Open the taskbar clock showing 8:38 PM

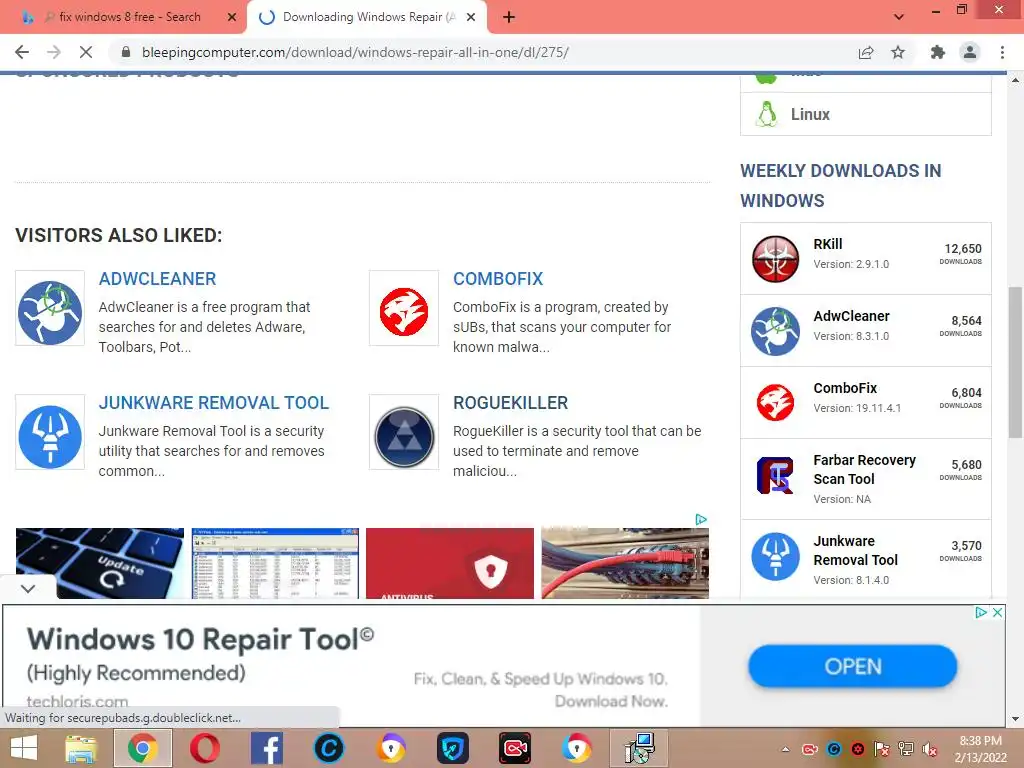coord(980,749)
